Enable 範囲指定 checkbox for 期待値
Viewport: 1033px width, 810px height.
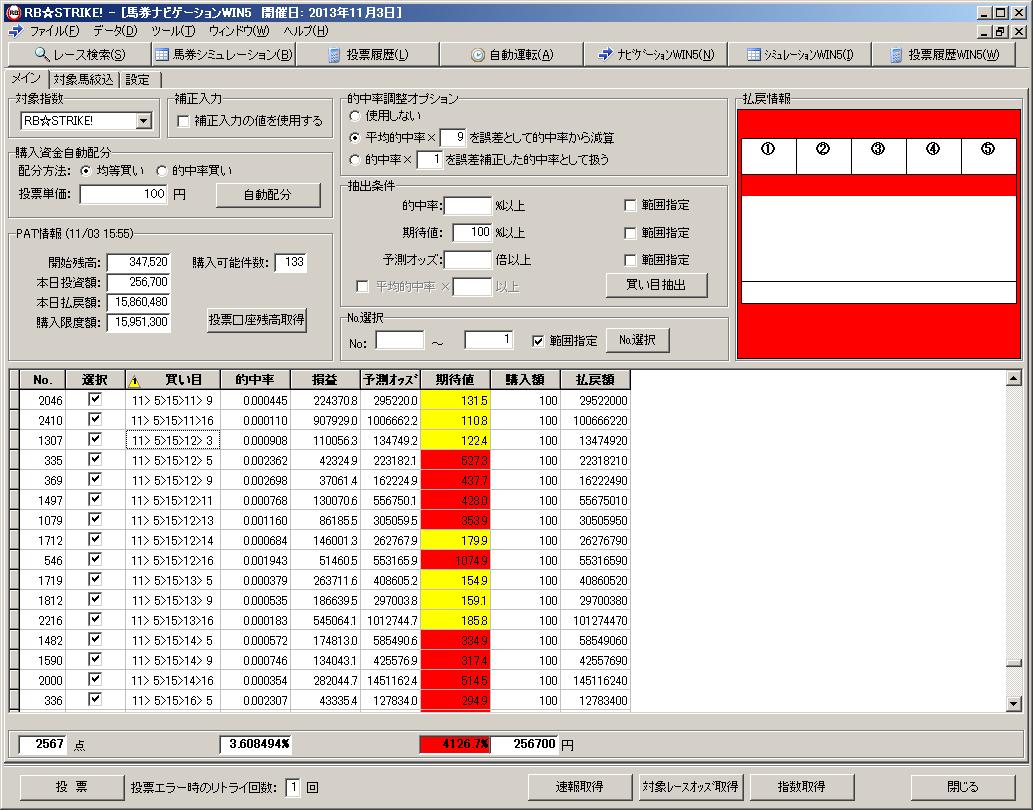pos(630,233)
